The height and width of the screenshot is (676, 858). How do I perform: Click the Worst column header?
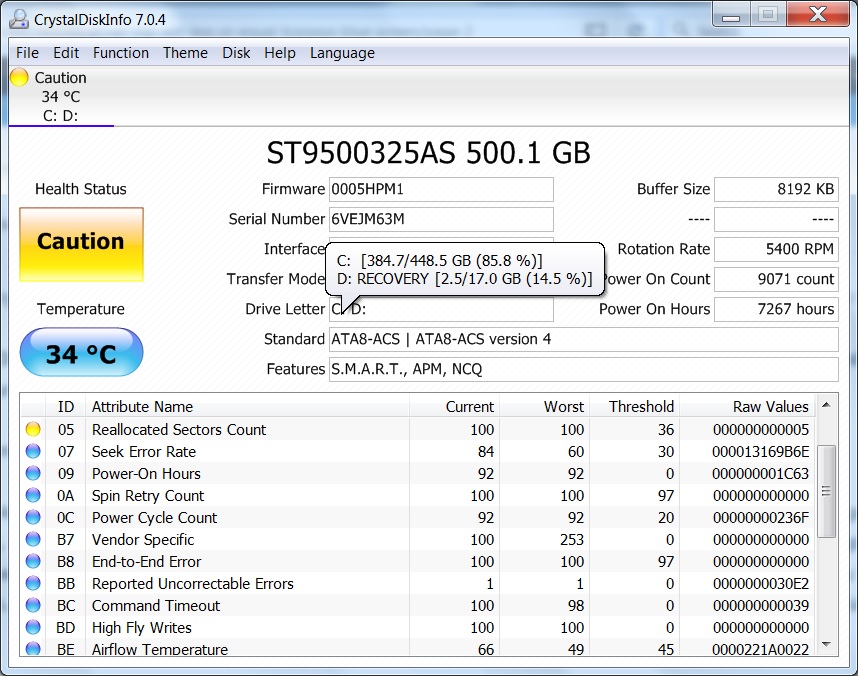[544, 406]
